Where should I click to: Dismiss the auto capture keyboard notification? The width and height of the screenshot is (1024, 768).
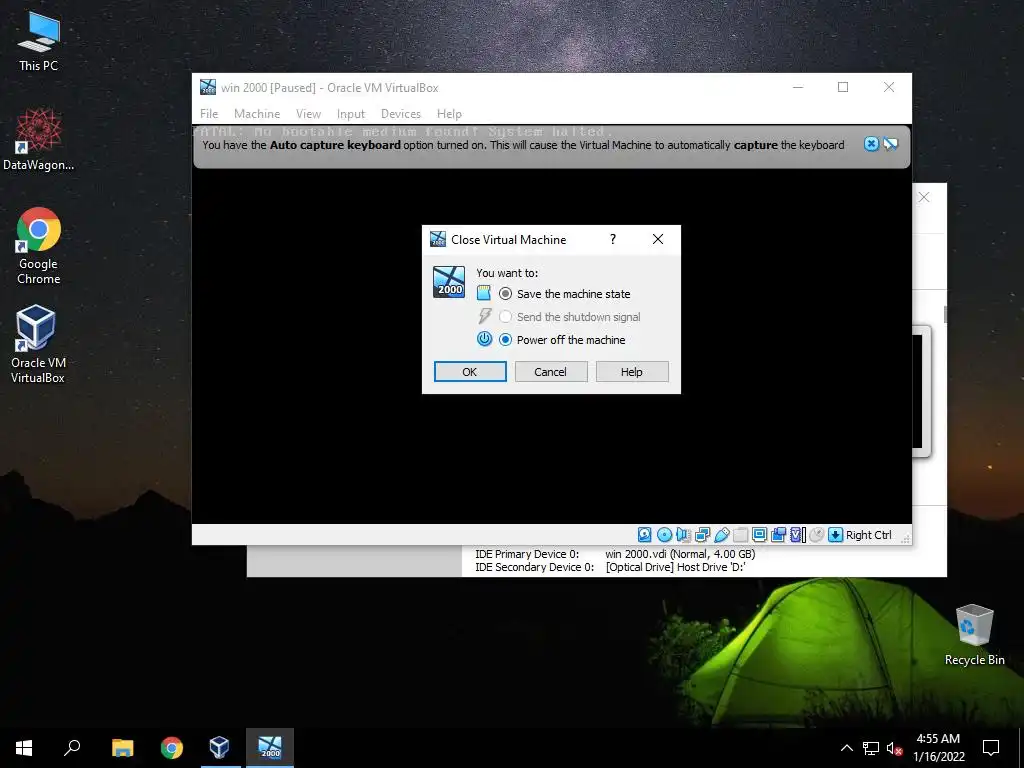tap(871, 144)
